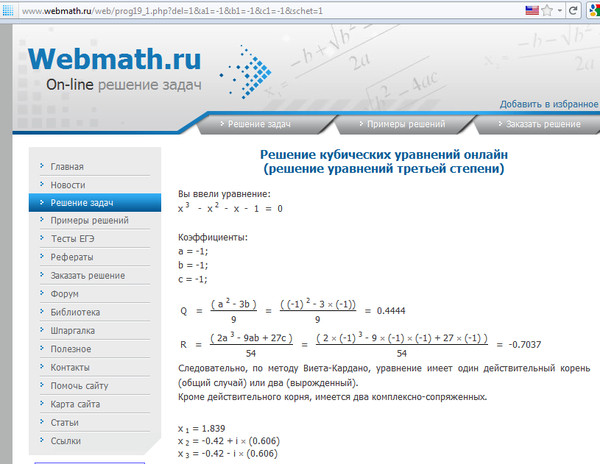The image size is (600, 464).
Task: Select highlighted 'Решение задач' sidebar item
Action: tap(95, 202)
